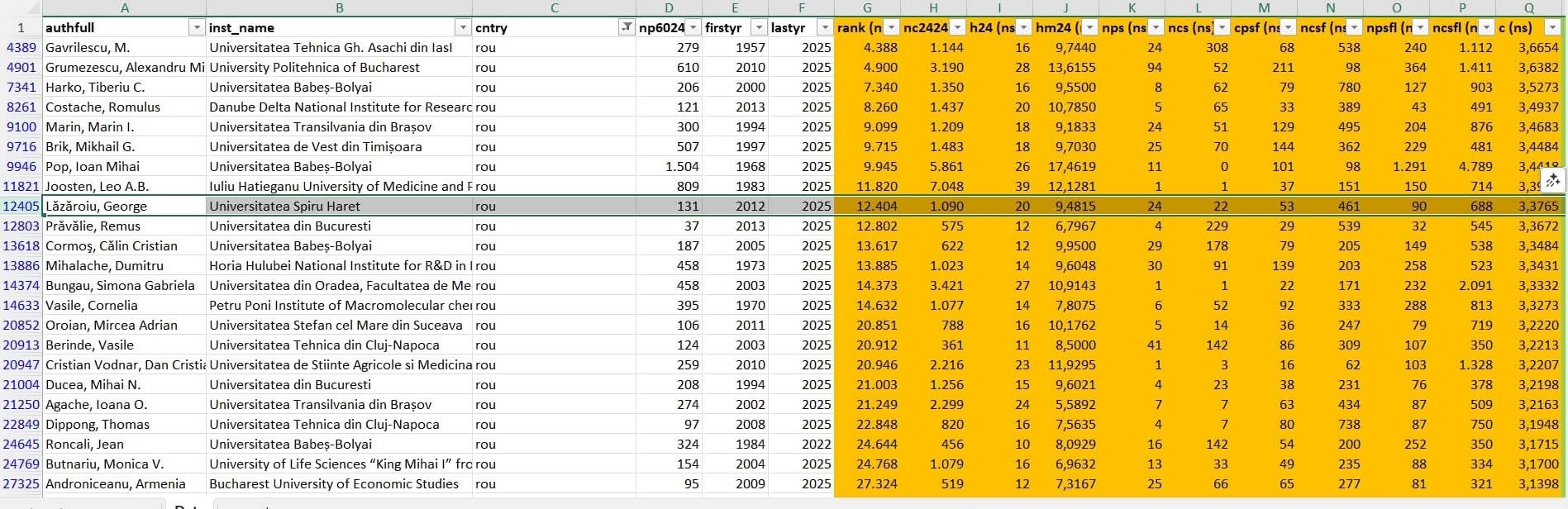
Task: Open filter arrow for np6024 column
Action: (x=693, y=28)
